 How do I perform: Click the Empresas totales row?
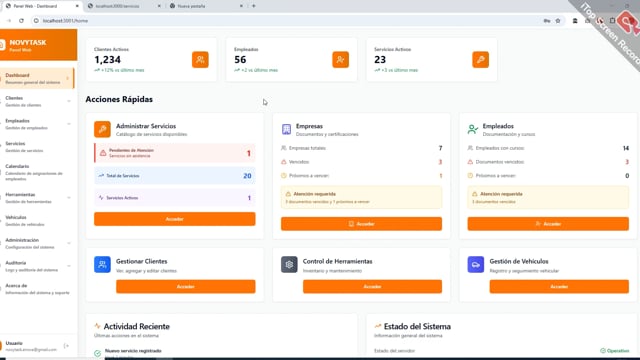click(x=361, y=148)
